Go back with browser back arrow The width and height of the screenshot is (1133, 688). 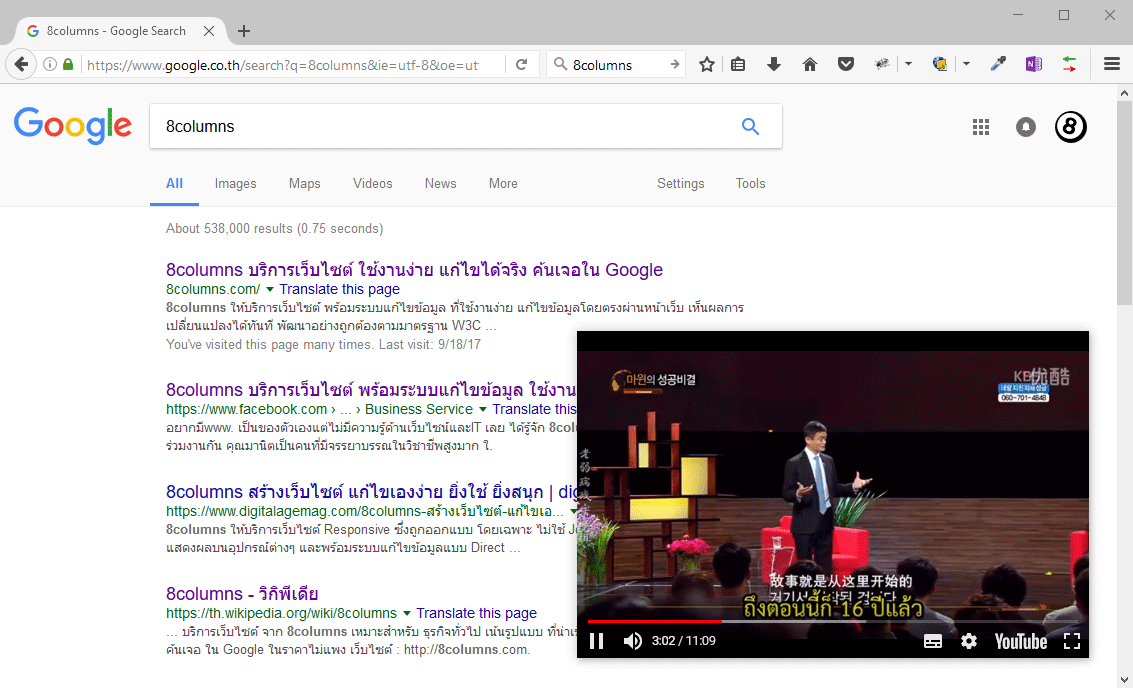pyautogui.click(x=21, y=64)
